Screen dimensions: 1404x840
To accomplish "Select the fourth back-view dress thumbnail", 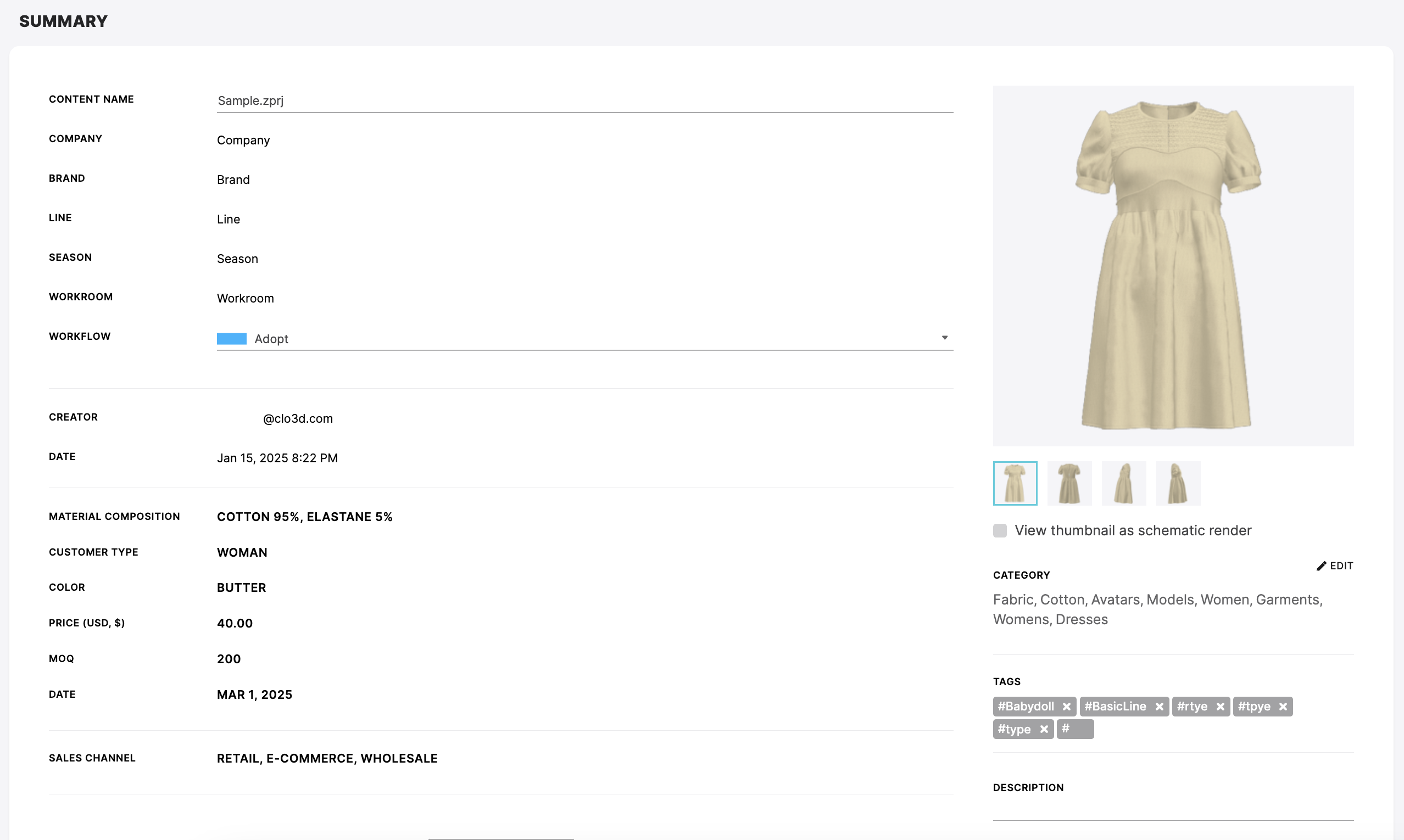I will [1178, 483].
